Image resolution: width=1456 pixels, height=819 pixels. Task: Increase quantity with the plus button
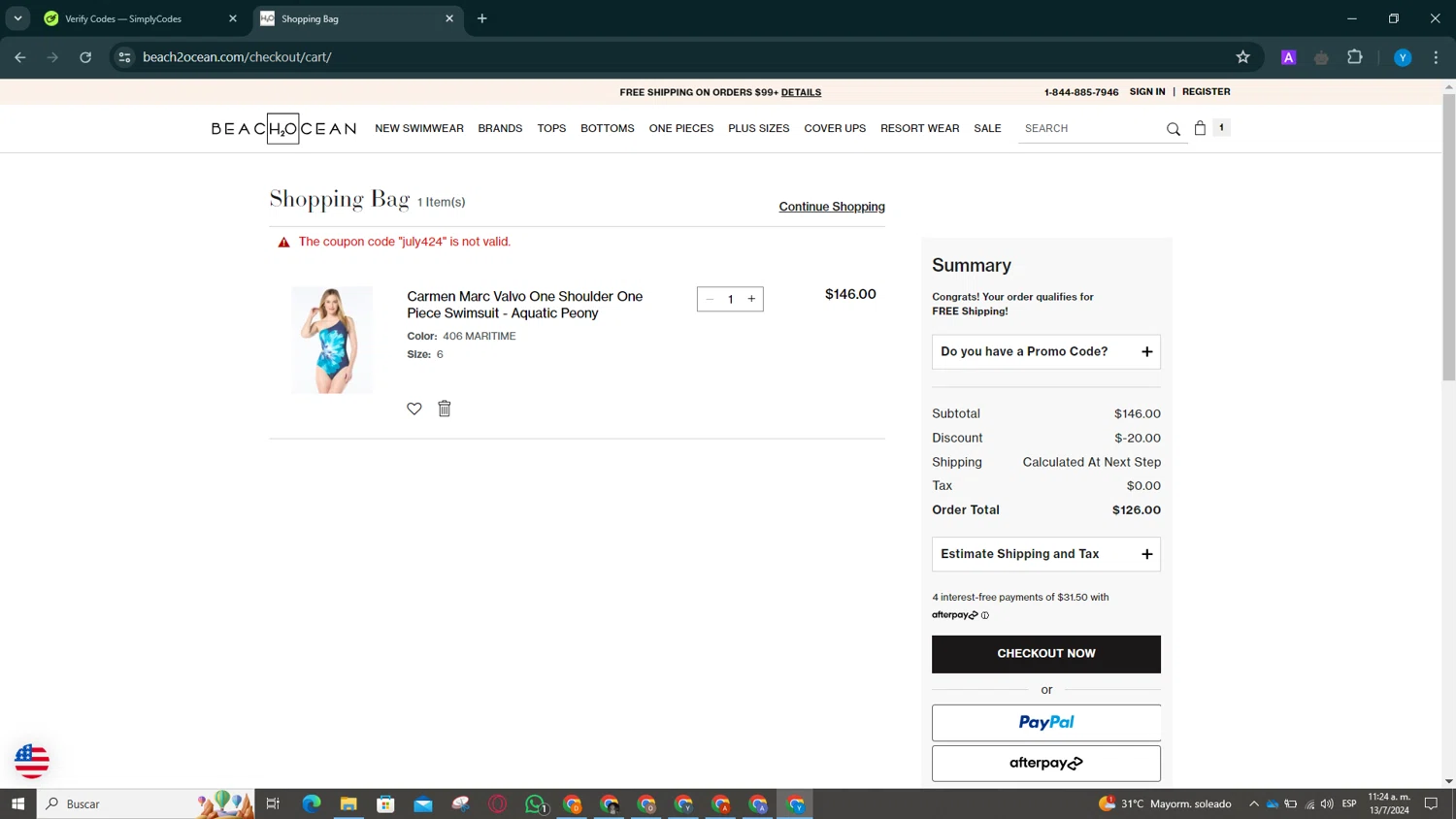click(751, 299)
